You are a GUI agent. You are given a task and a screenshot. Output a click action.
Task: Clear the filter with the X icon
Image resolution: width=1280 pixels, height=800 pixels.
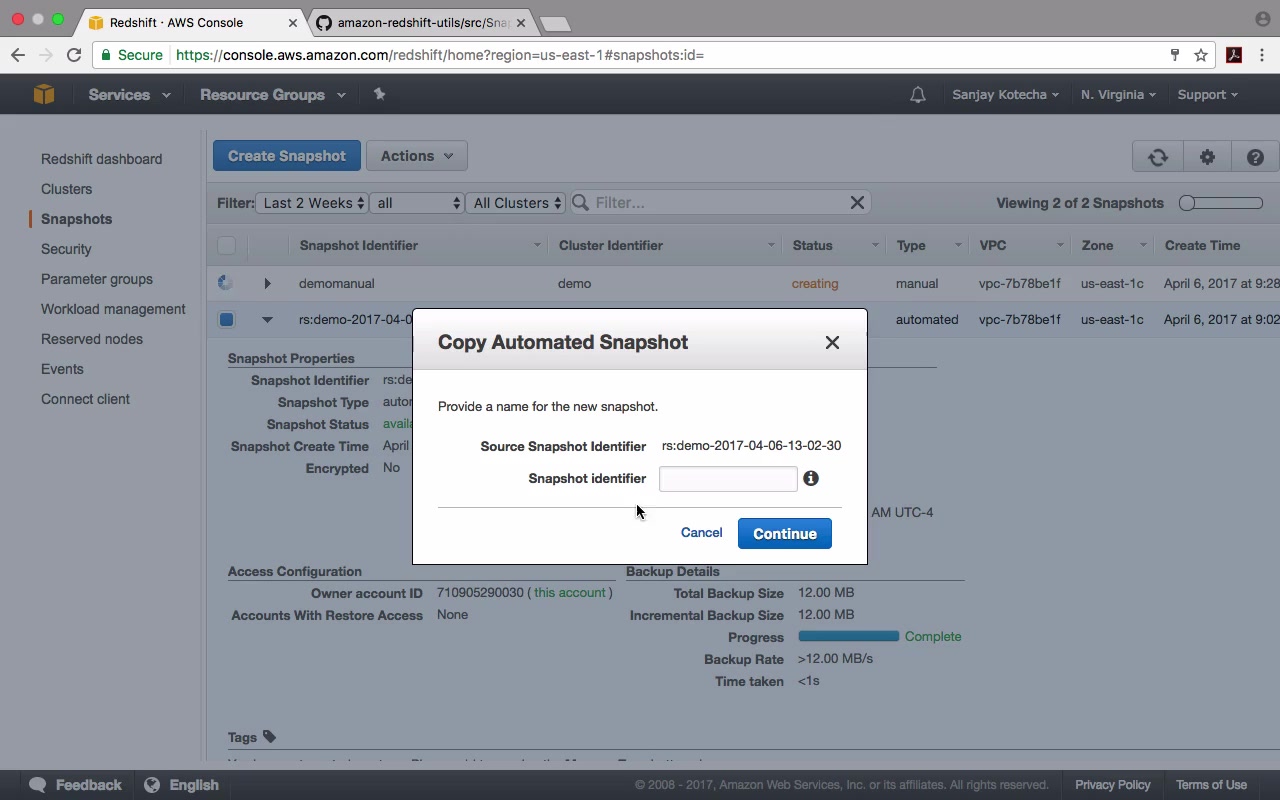pyautogui.click(x=857, y=203)
